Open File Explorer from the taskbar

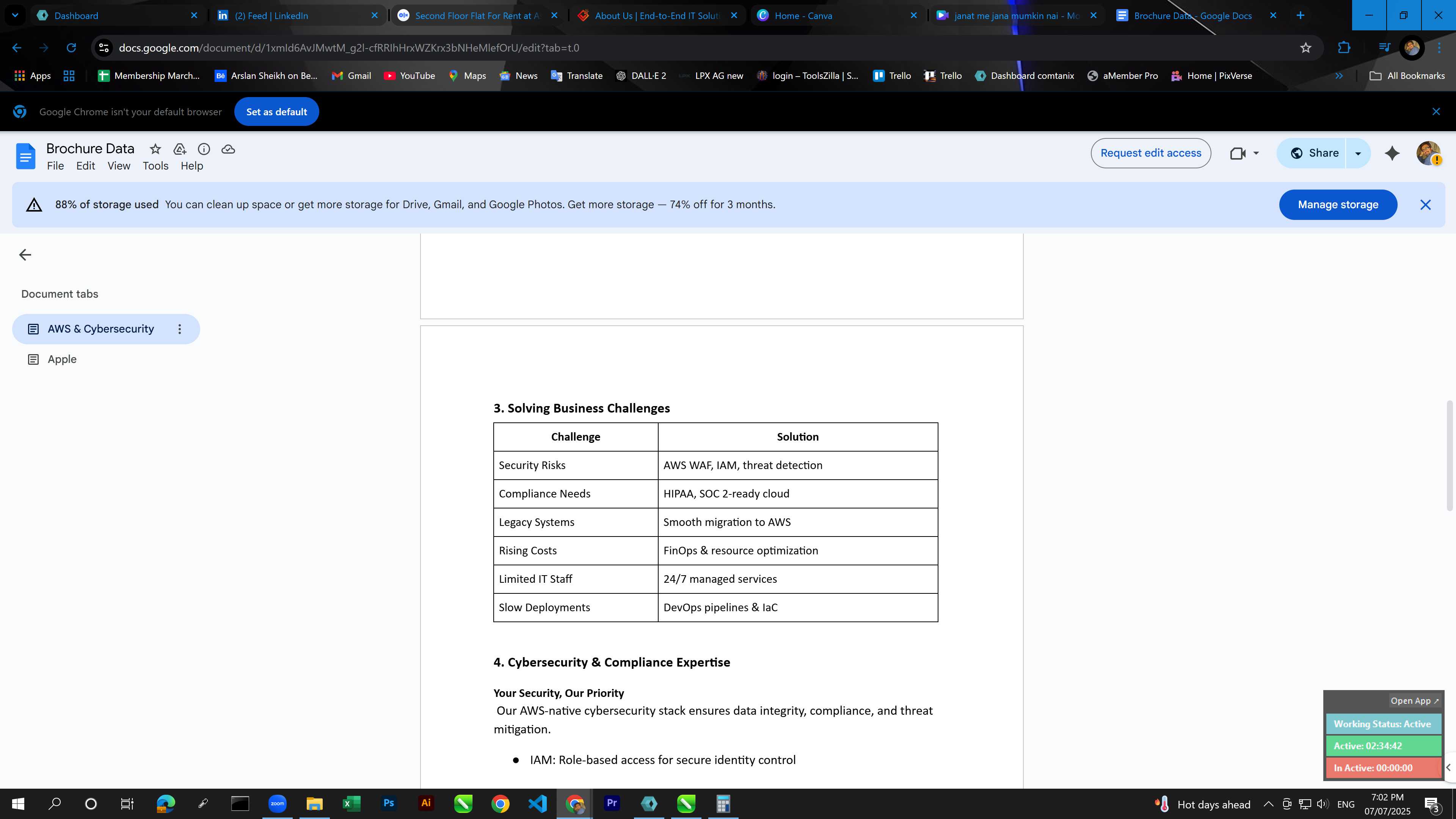314,803
